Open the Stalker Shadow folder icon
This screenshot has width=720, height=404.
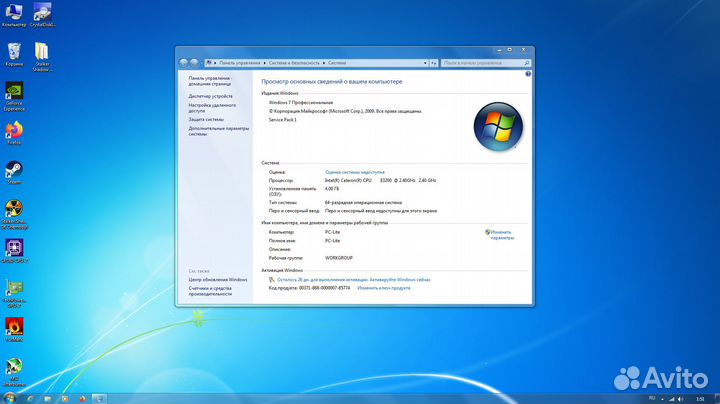click(x=42, y=56)
